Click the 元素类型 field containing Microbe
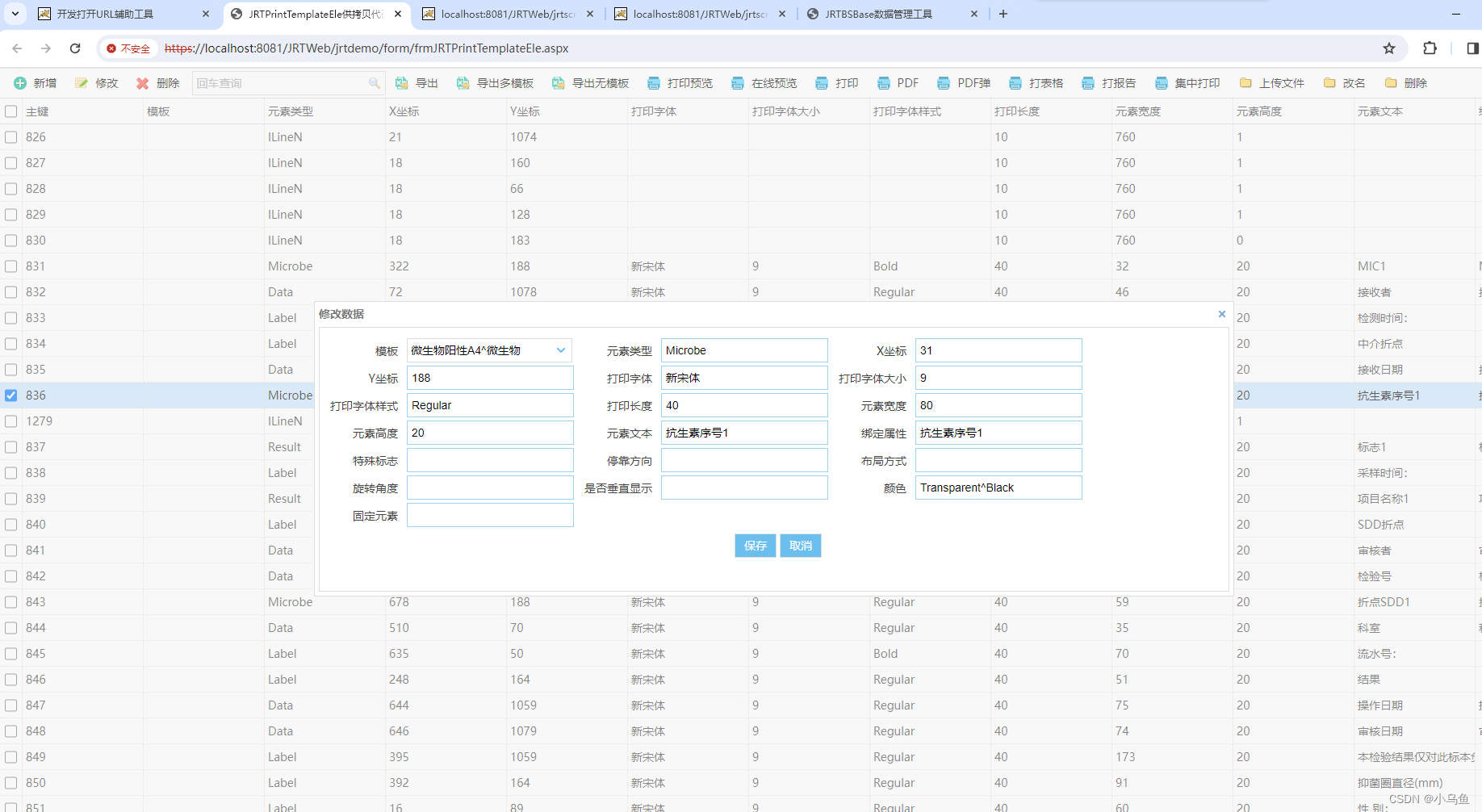 point(744,350)
